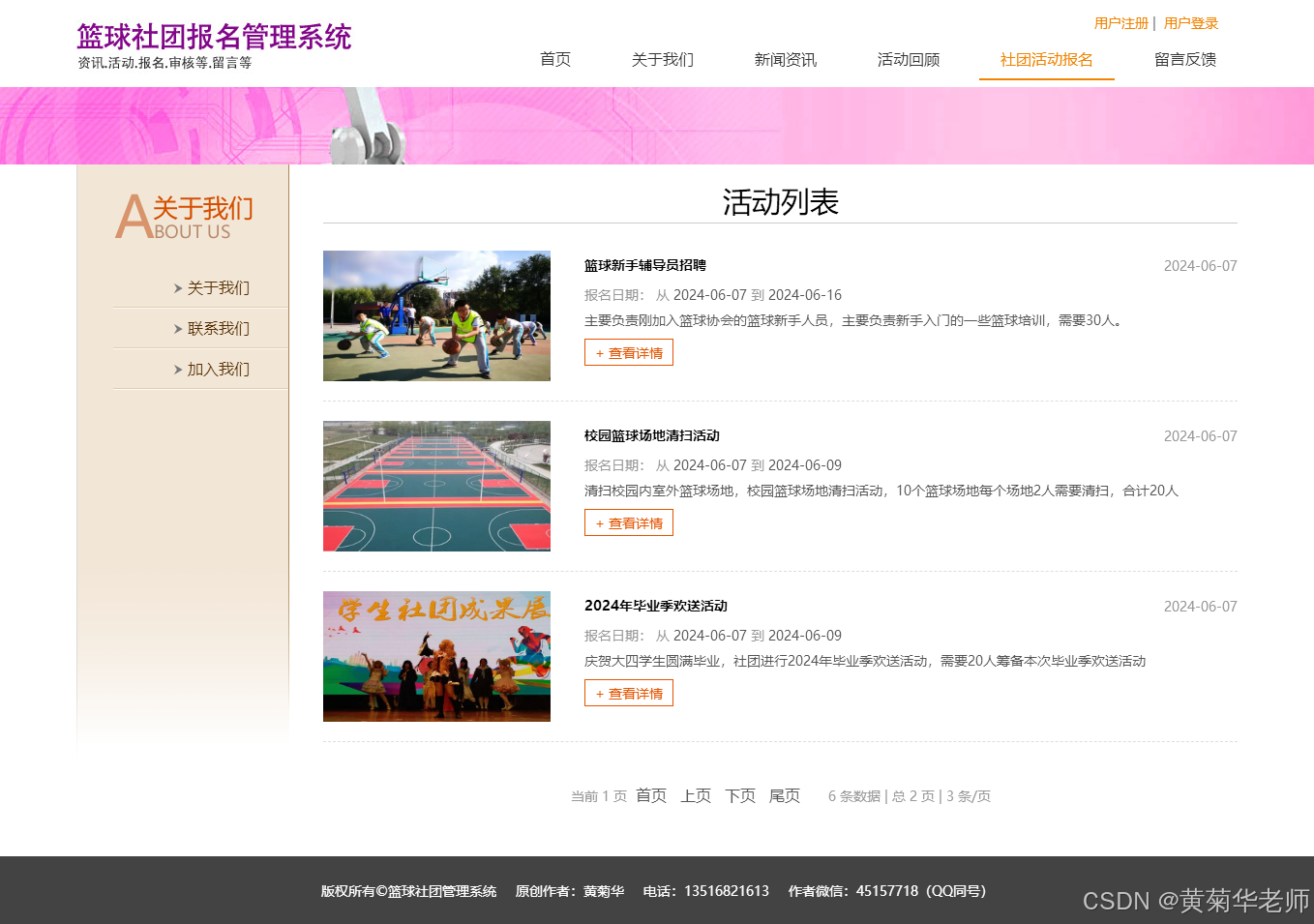Click the pink robot-arm banner image
Viewport: 1314px width, 924px height.
pos(657,126)
